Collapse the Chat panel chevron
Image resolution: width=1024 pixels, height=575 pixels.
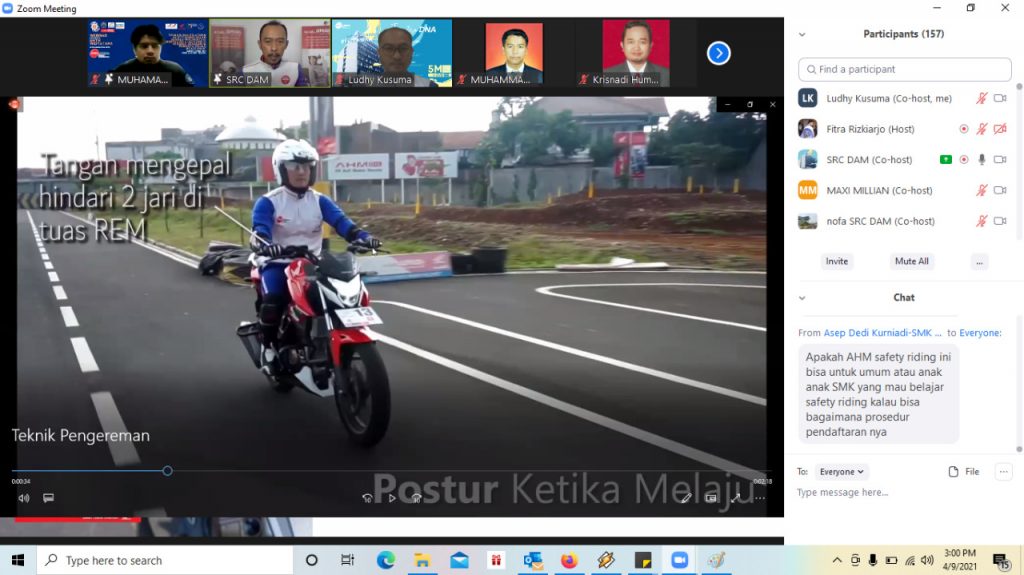[x=802, y=298]
